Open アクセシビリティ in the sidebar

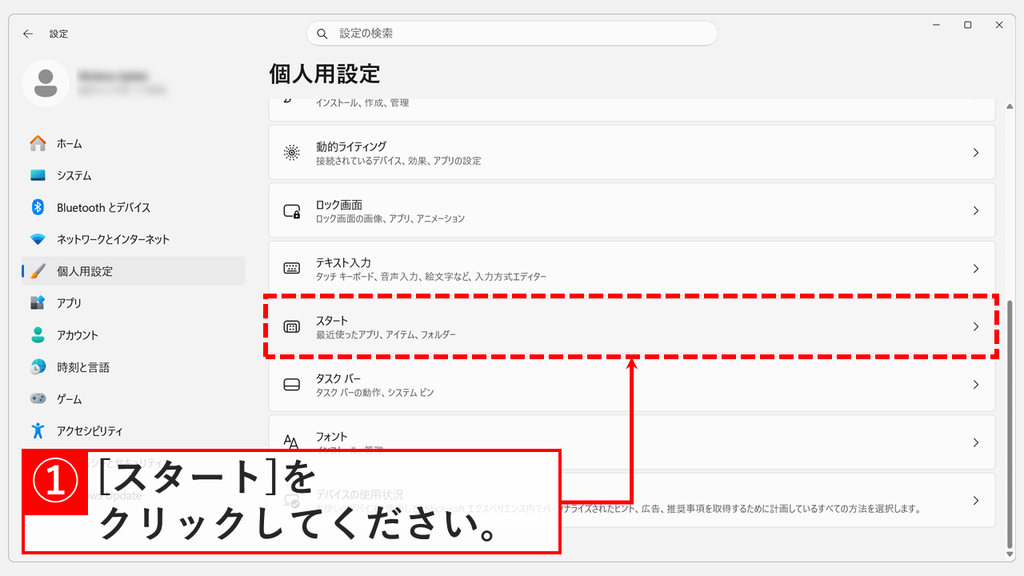pyautogui.click(x=133, y=430)
